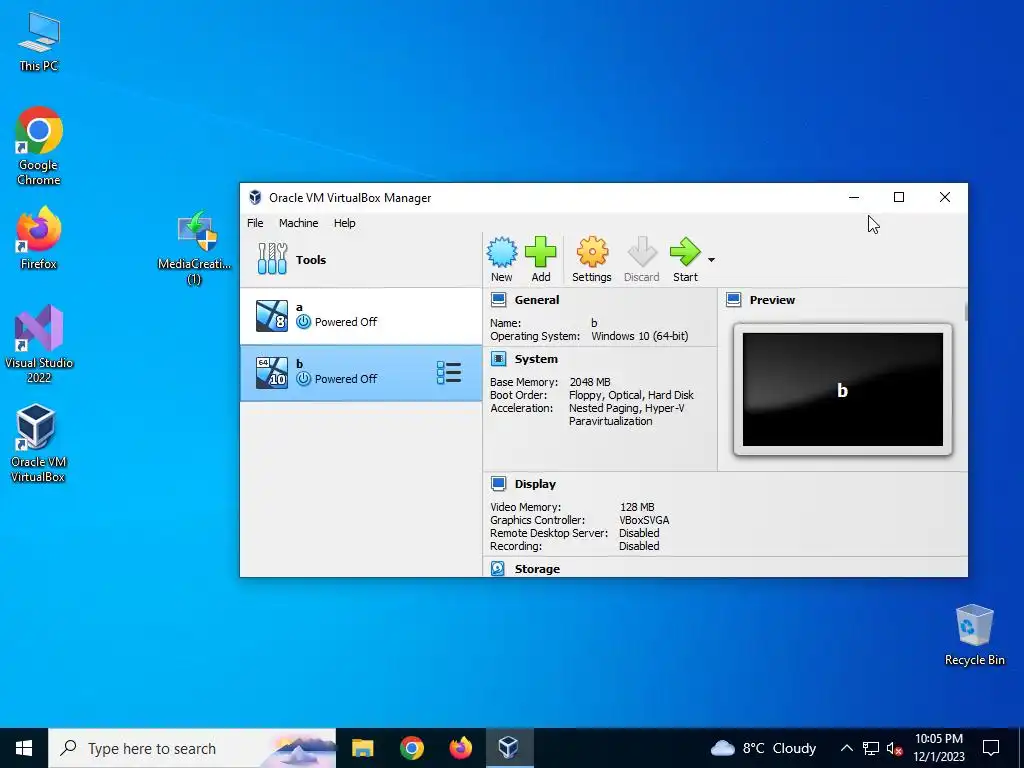The width and height of the screenshot is (1024, 768).
Task: Open Chrome from the taskbar
Action: pos(411,748)
